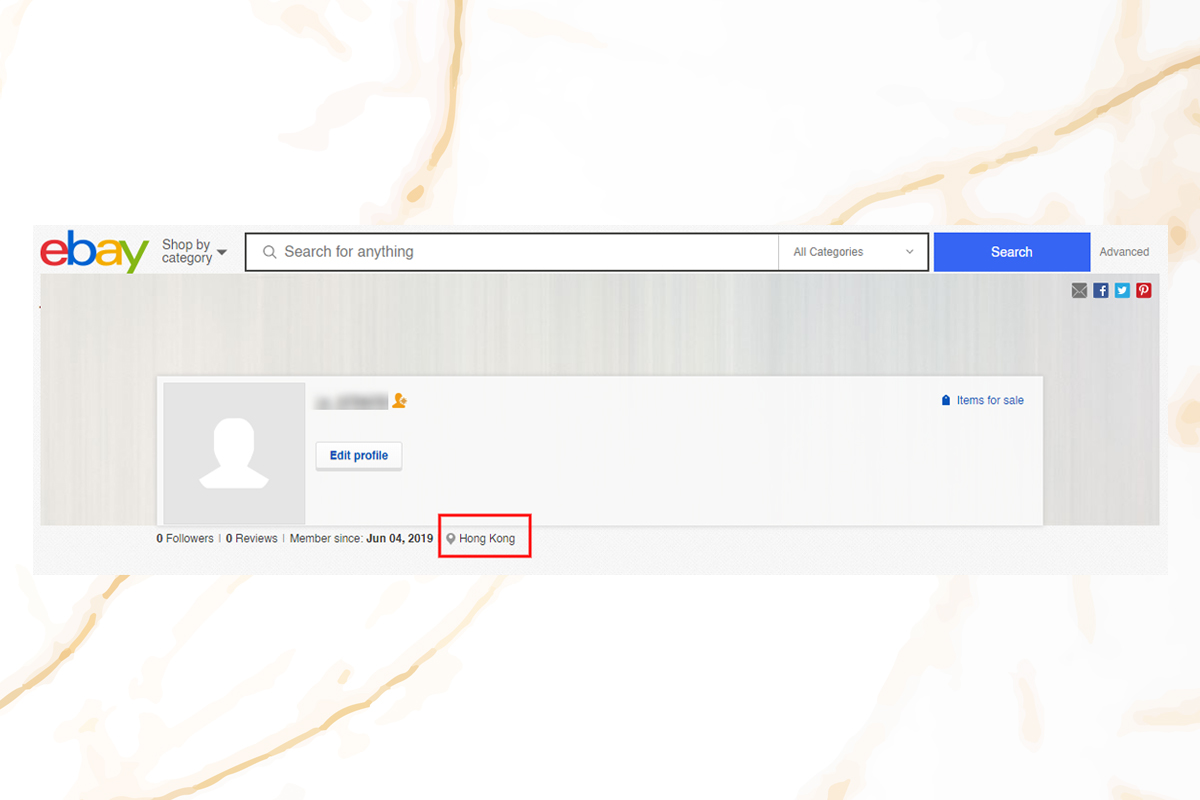Open the Advanced search link

pyautogui.click(x=1124, y=252)
